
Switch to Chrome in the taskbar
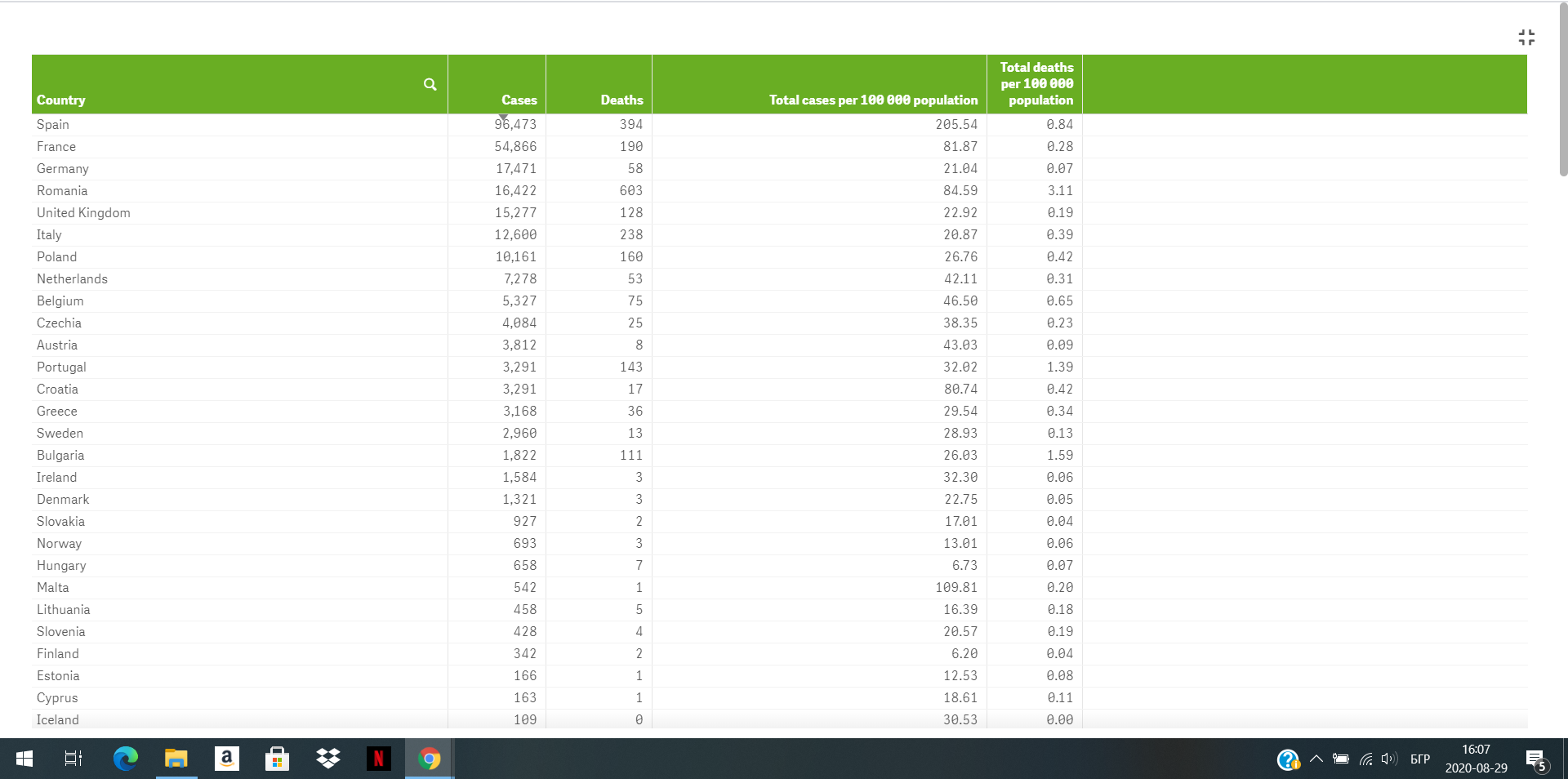(430, 759)
